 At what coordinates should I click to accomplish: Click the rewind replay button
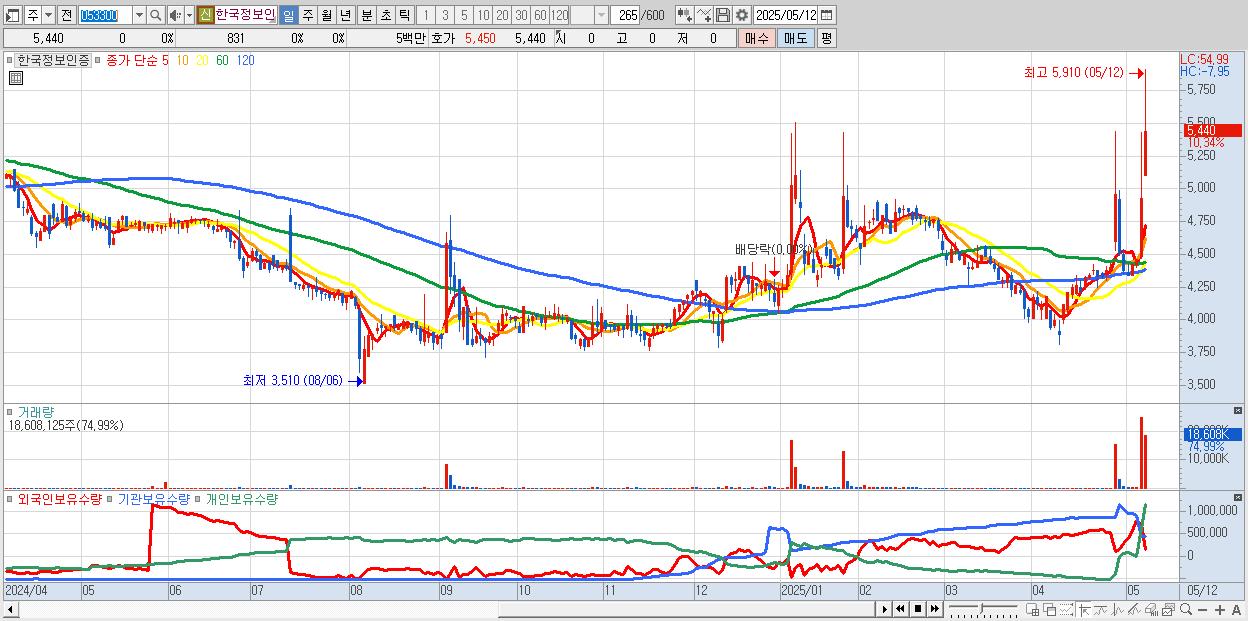900,609
